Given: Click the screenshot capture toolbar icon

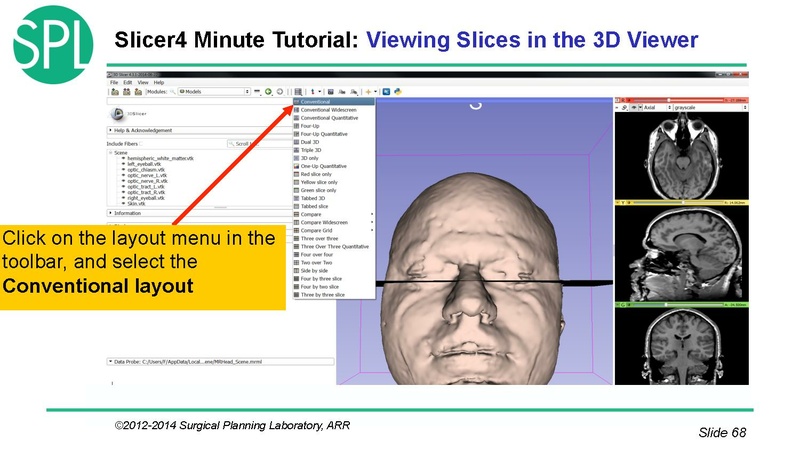Looking at the screenshot, I should [331, 92].
